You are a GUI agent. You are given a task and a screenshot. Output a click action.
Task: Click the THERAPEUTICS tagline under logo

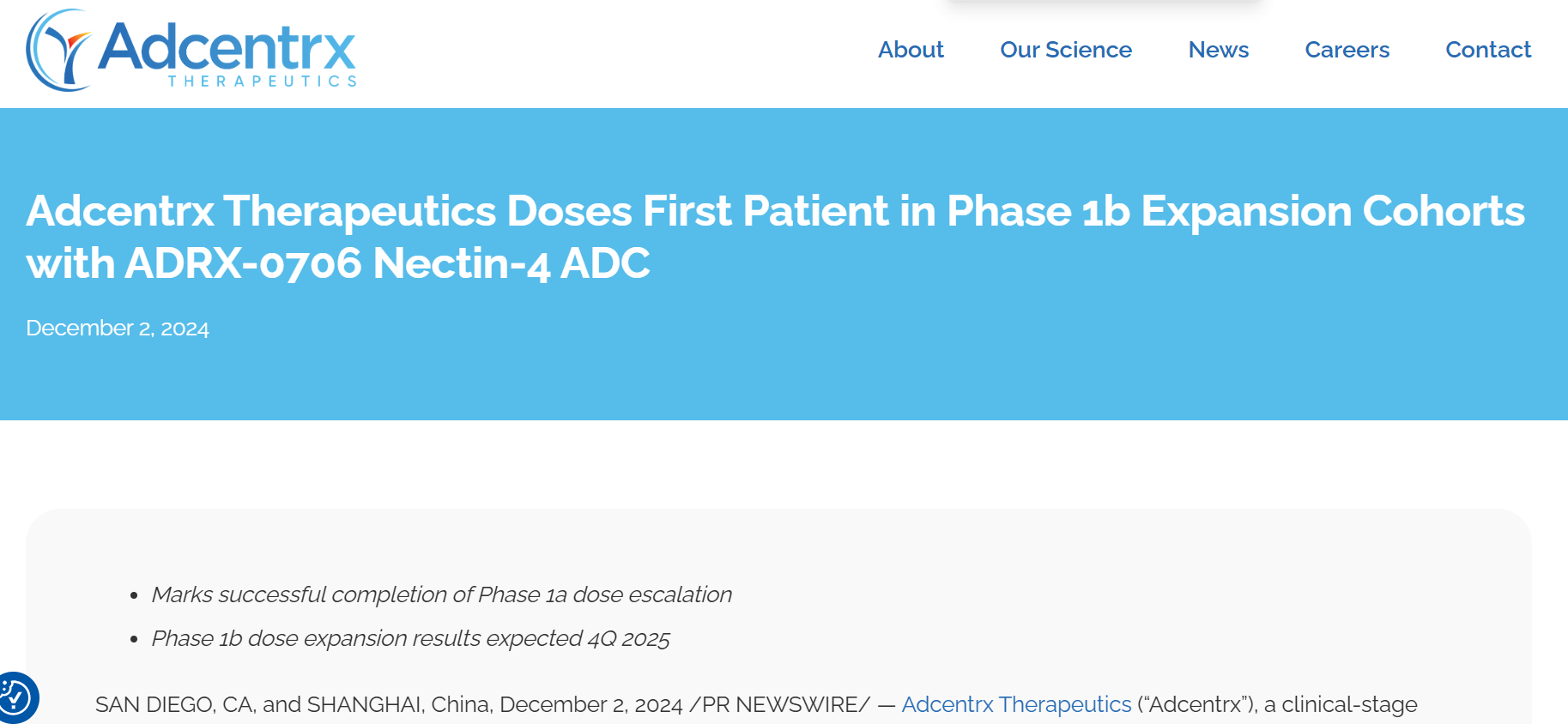coord(263,81)
